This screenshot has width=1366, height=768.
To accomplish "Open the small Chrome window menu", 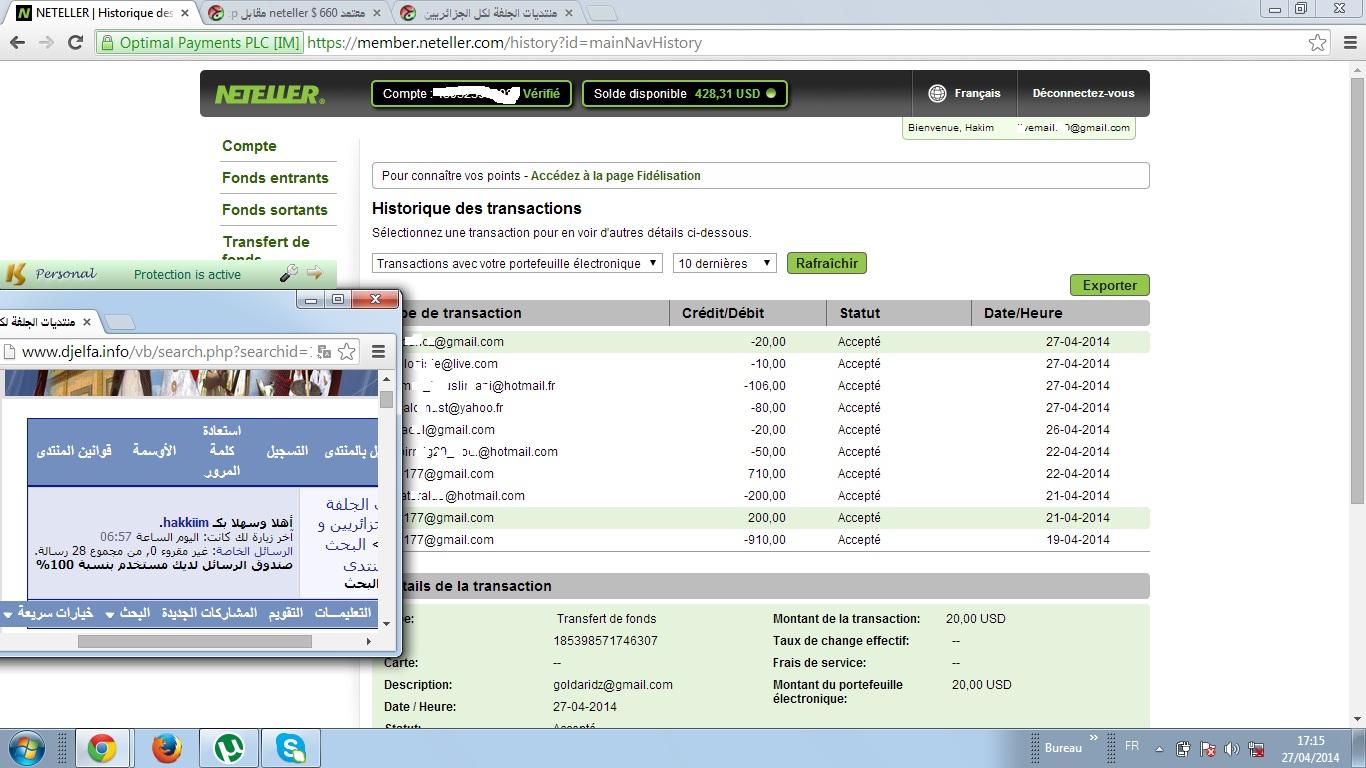I will pyautogui.click(x=379, y=351).
